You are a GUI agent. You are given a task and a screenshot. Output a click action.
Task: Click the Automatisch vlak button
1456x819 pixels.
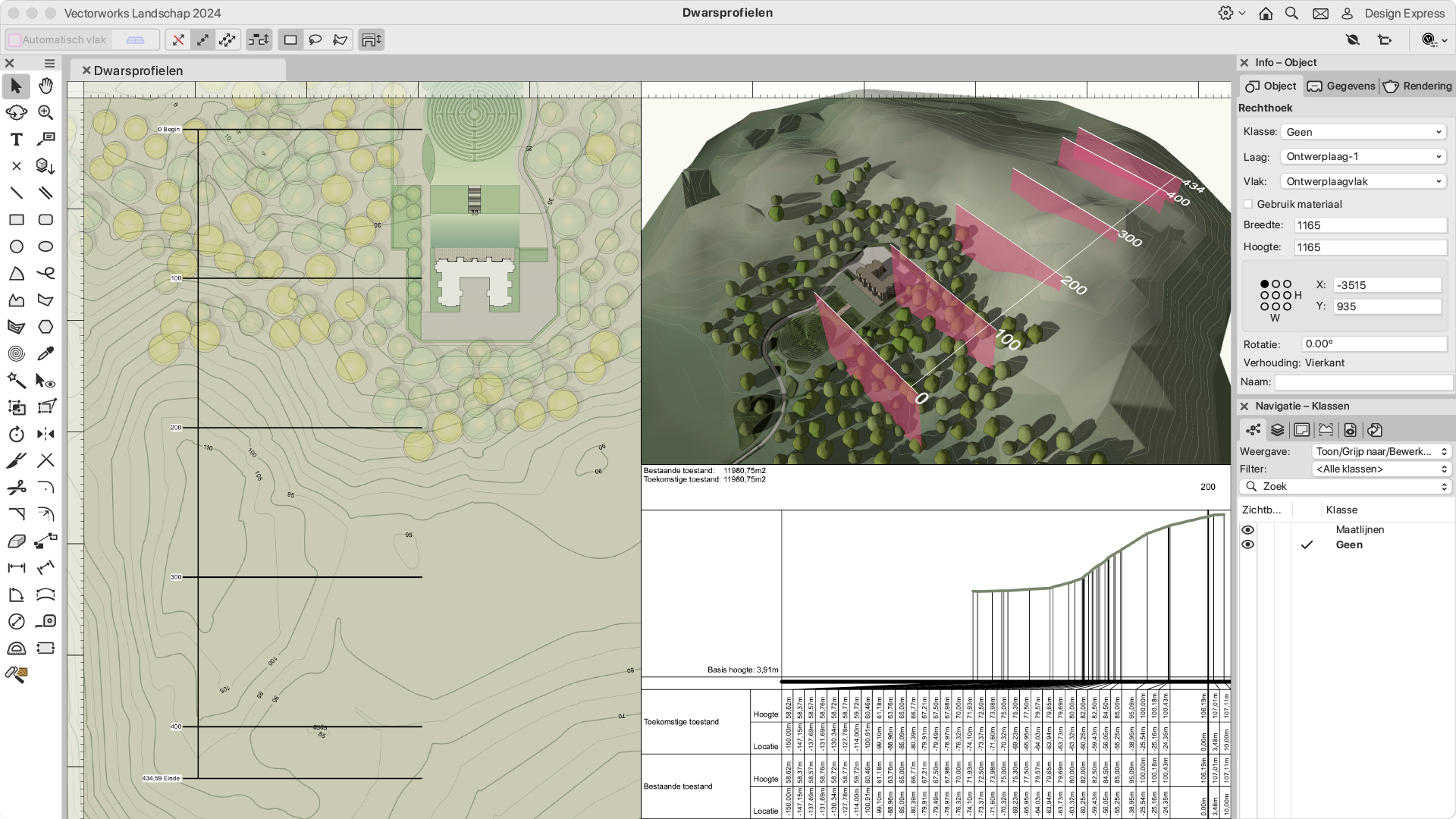58,39
